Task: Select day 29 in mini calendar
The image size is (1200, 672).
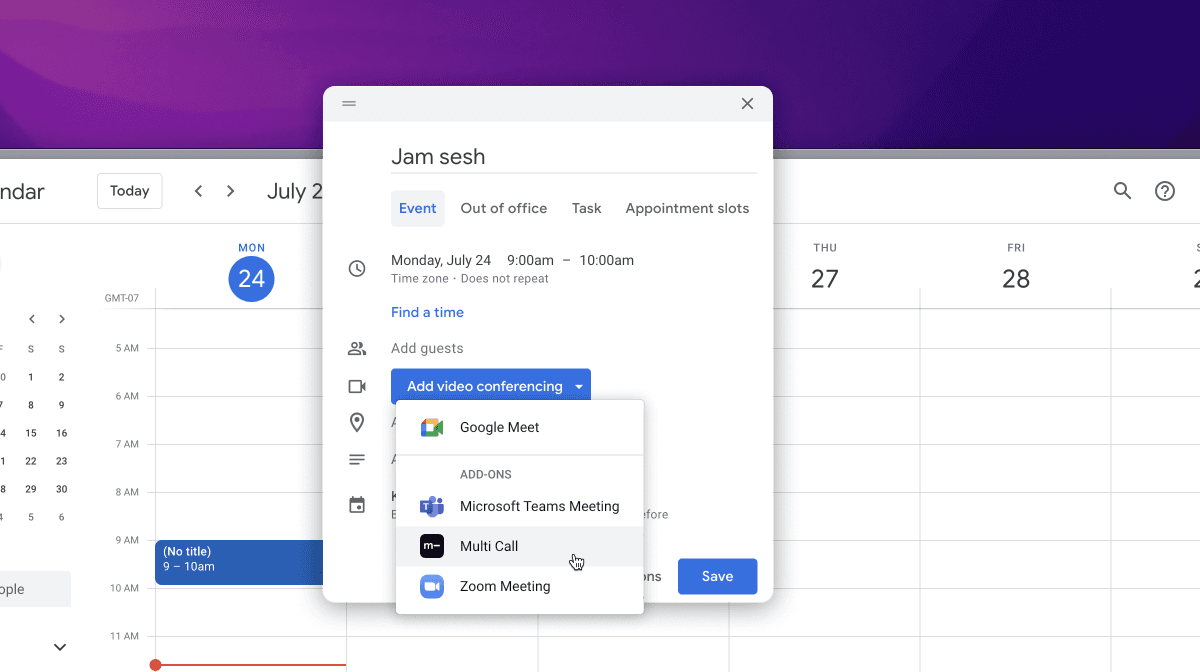Action: point(31,489)
